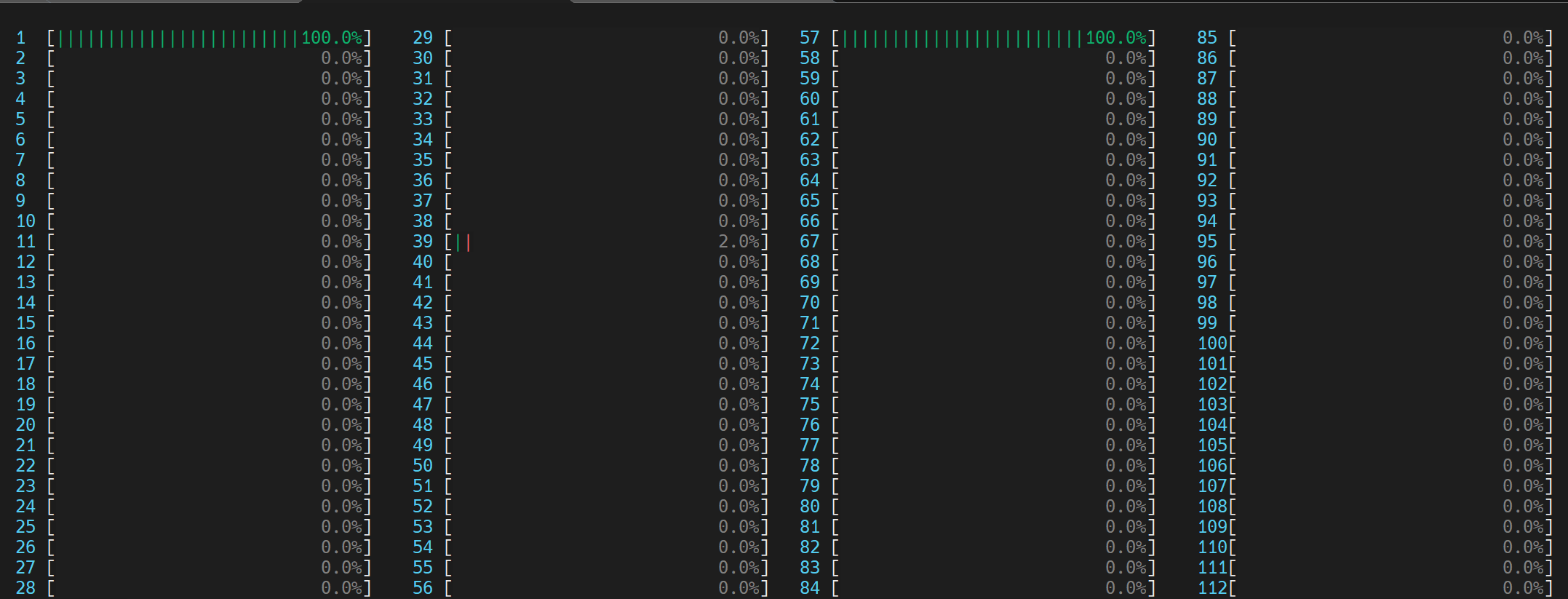
Task: Click the CPU number label 85
Action: pyautogui.click(x=1207, y=38)
